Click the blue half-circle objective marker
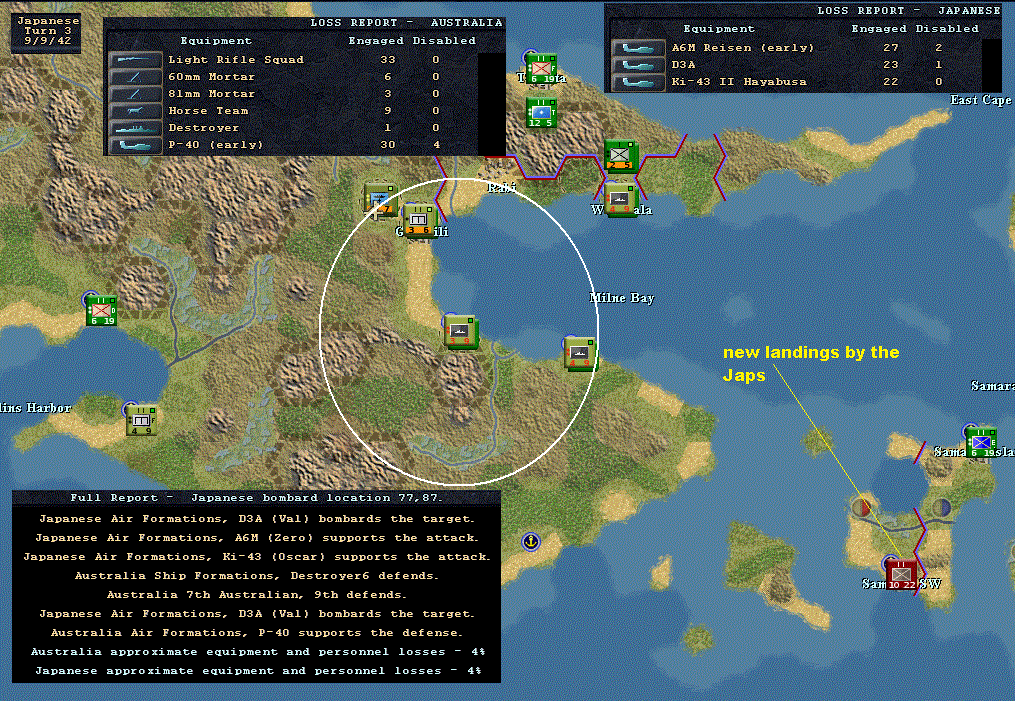The width and height of the screenshot is (1015, 701). tap(942, 507)
